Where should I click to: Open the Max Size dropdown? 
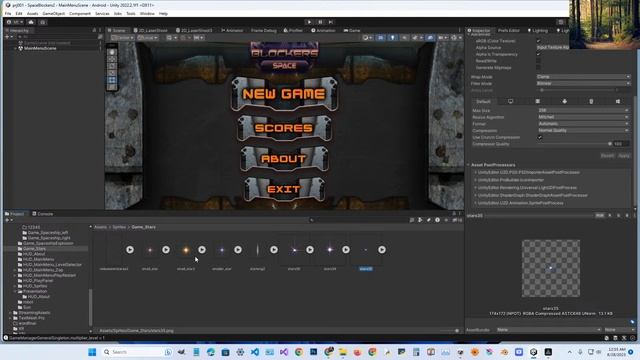(x=583, y=110)
